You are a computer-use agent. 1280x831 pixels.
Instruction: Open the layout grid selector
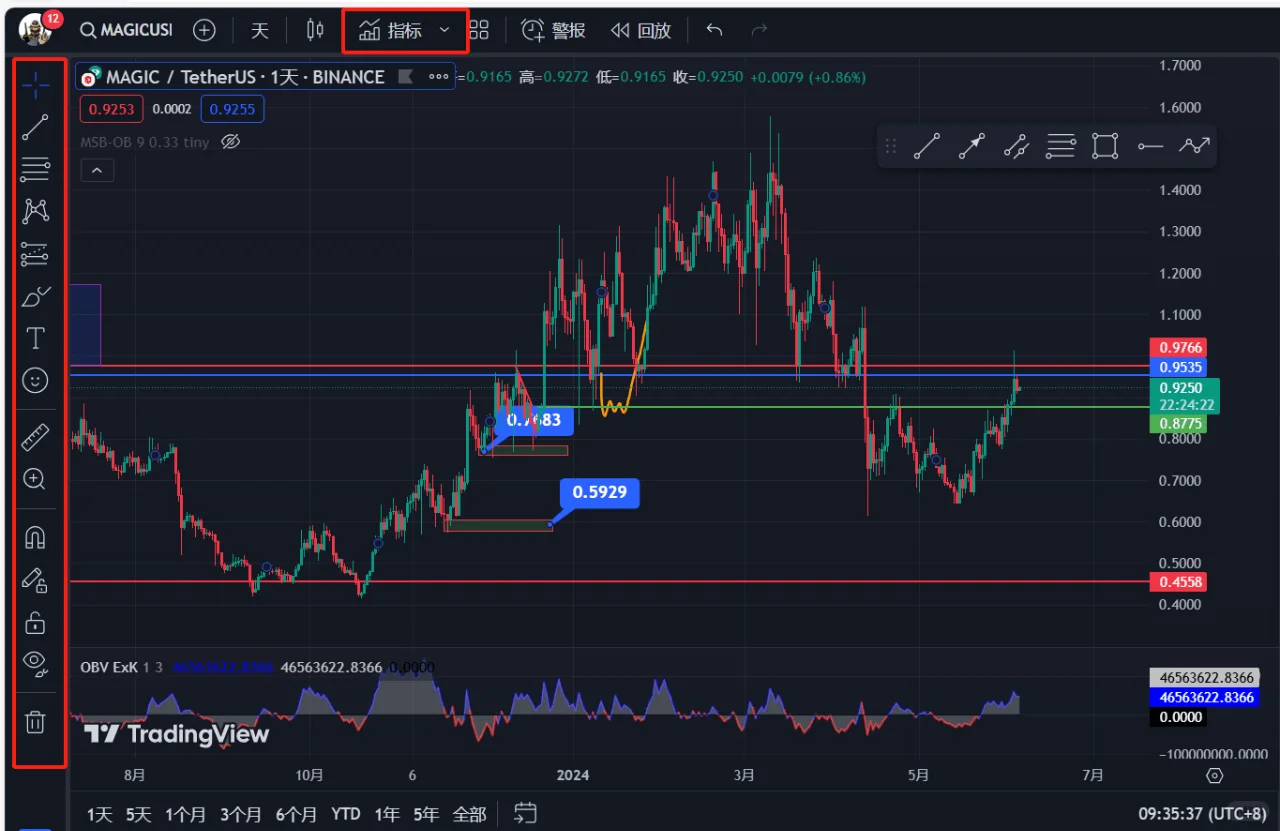point(480,30)
